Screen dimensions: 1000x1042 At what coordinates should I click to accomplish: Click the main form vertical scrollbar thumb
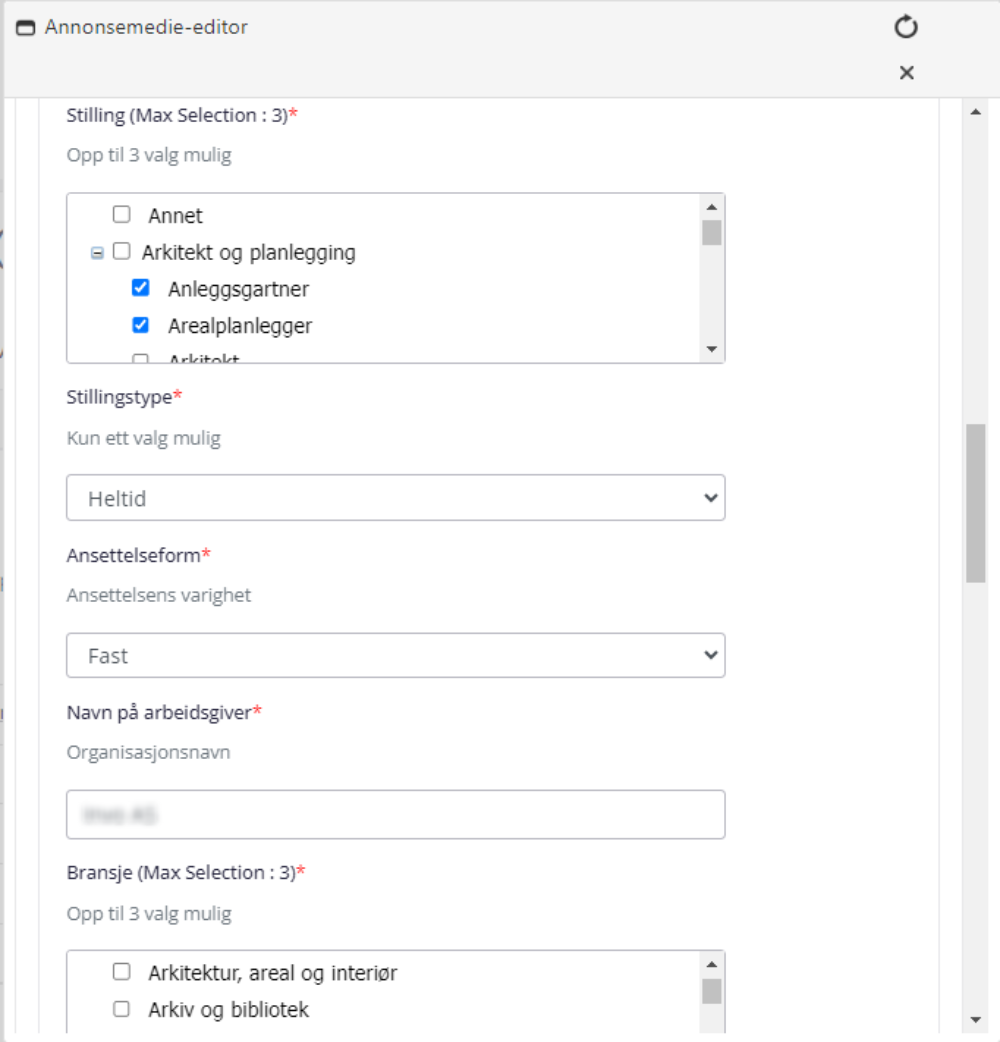(x=975, y=503)
